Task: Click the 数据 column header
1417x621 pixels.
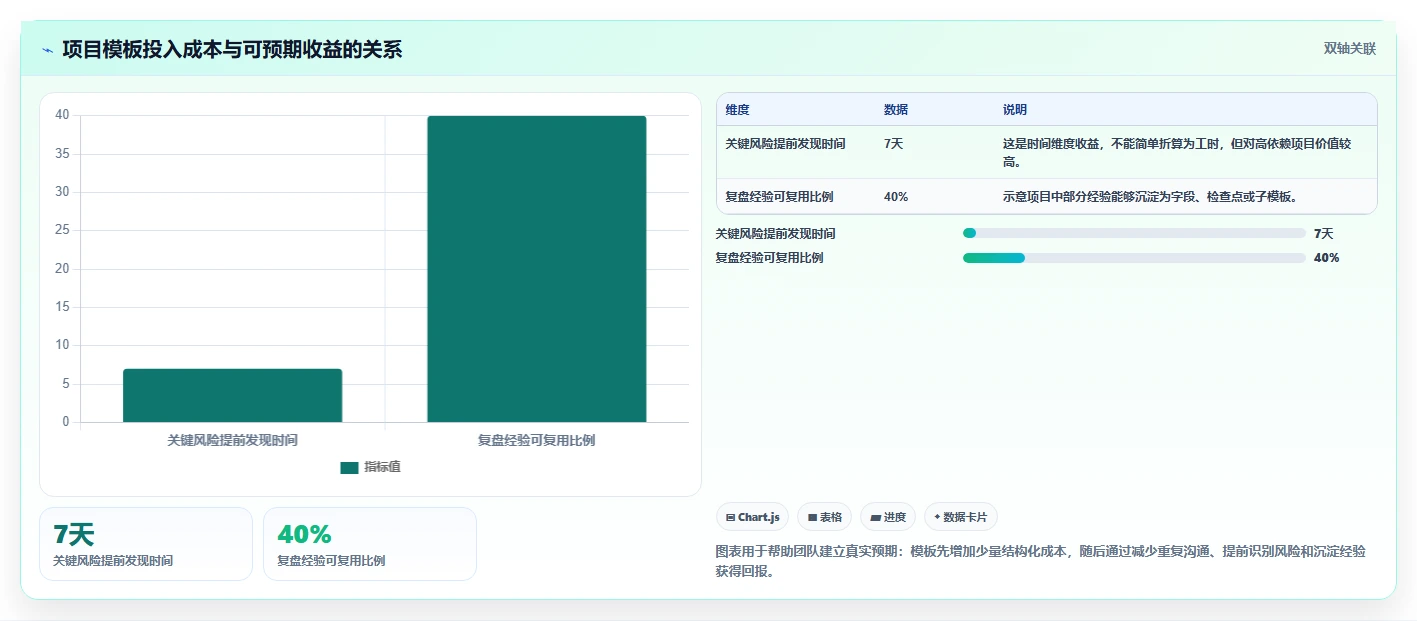Action: tap(896, 110)
